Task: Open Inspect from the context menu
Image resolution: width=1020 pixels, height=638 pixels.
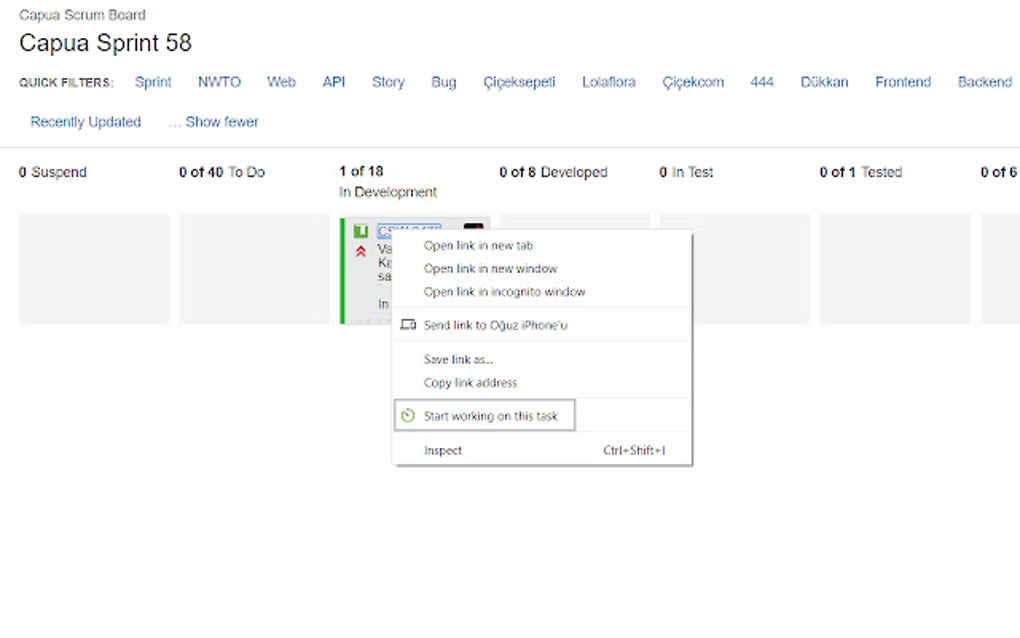Action: (x=443, y=450)
